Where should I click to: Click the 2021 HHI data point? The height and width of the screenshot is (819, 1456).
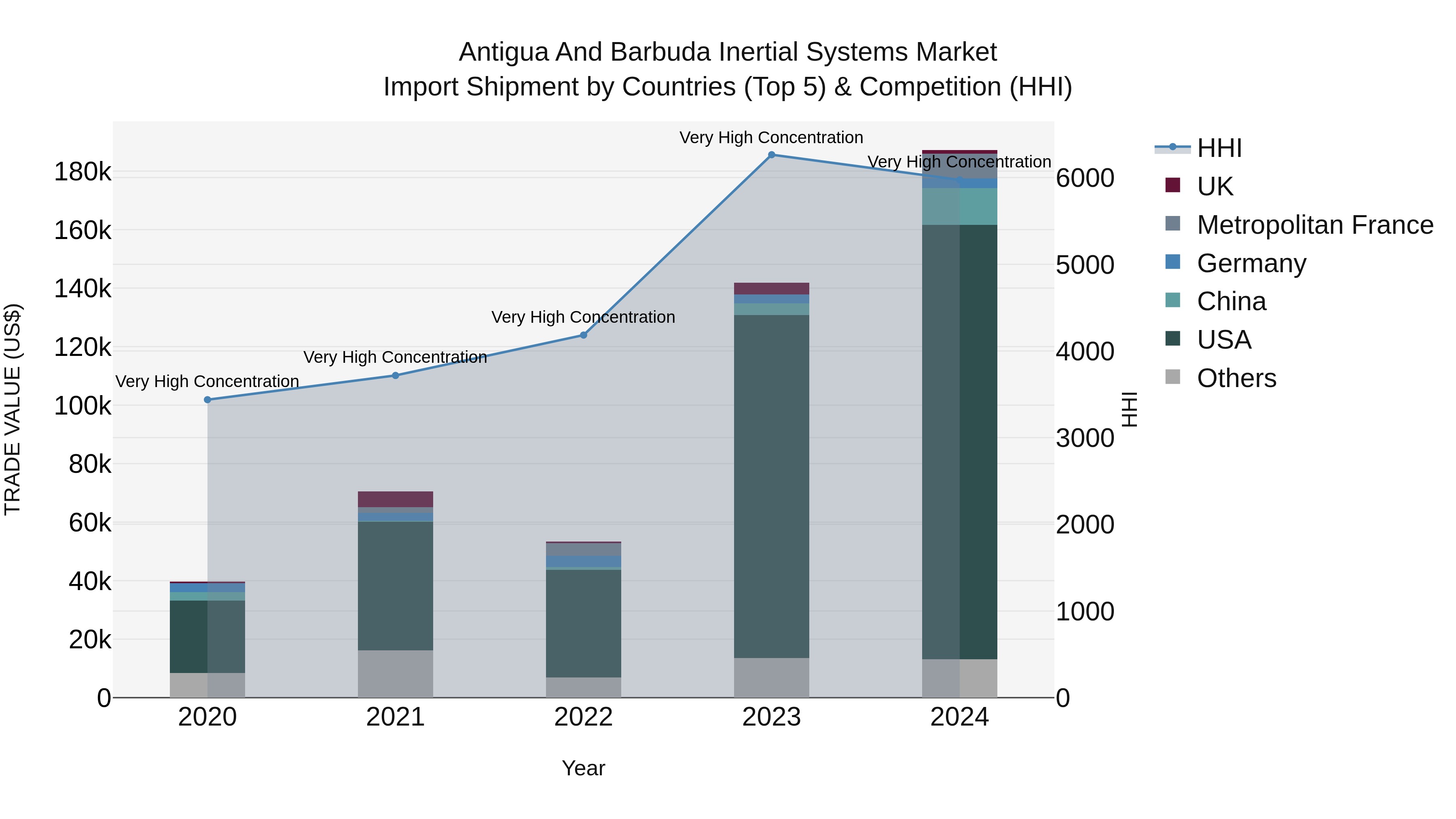pos(396,375)
